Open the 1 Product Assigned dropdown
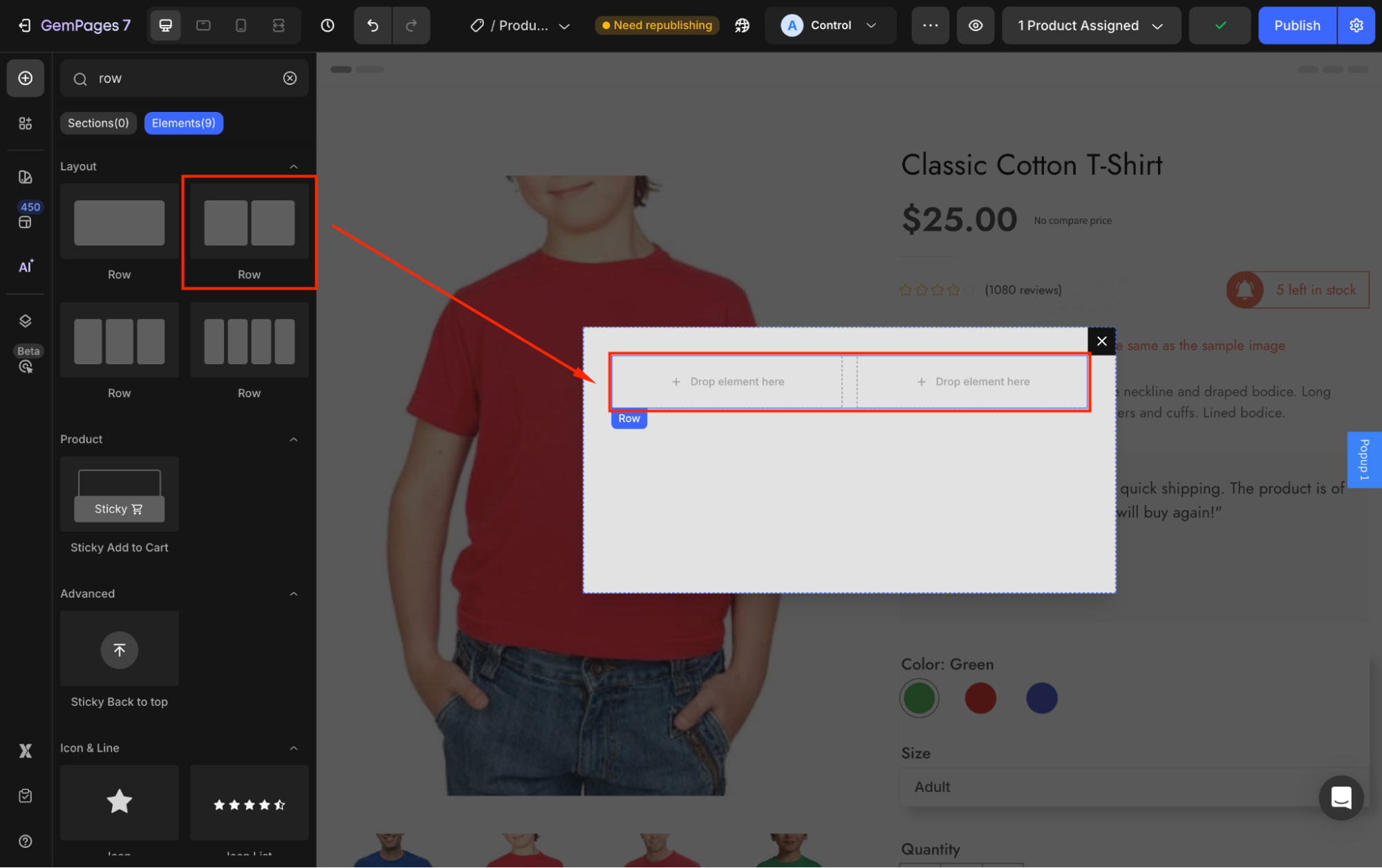1382x868 pixels. click(x=1090, y=26)
